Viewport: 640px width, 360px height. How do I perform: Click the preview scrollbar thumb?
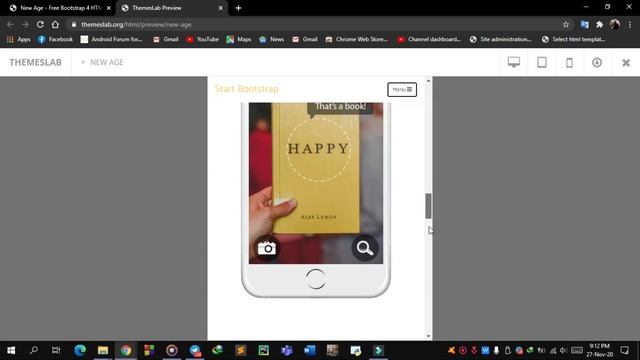[x=428, y=206]
